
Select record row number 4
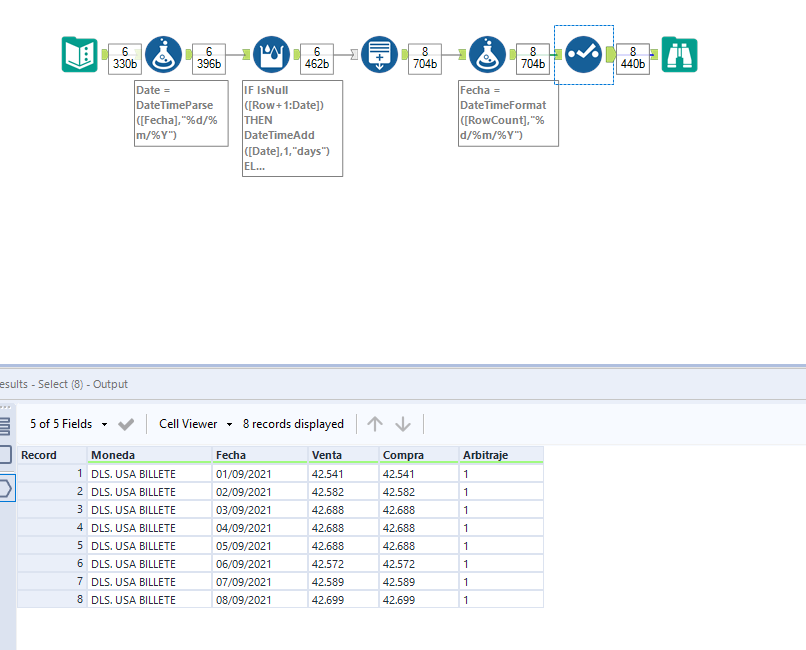52,528
